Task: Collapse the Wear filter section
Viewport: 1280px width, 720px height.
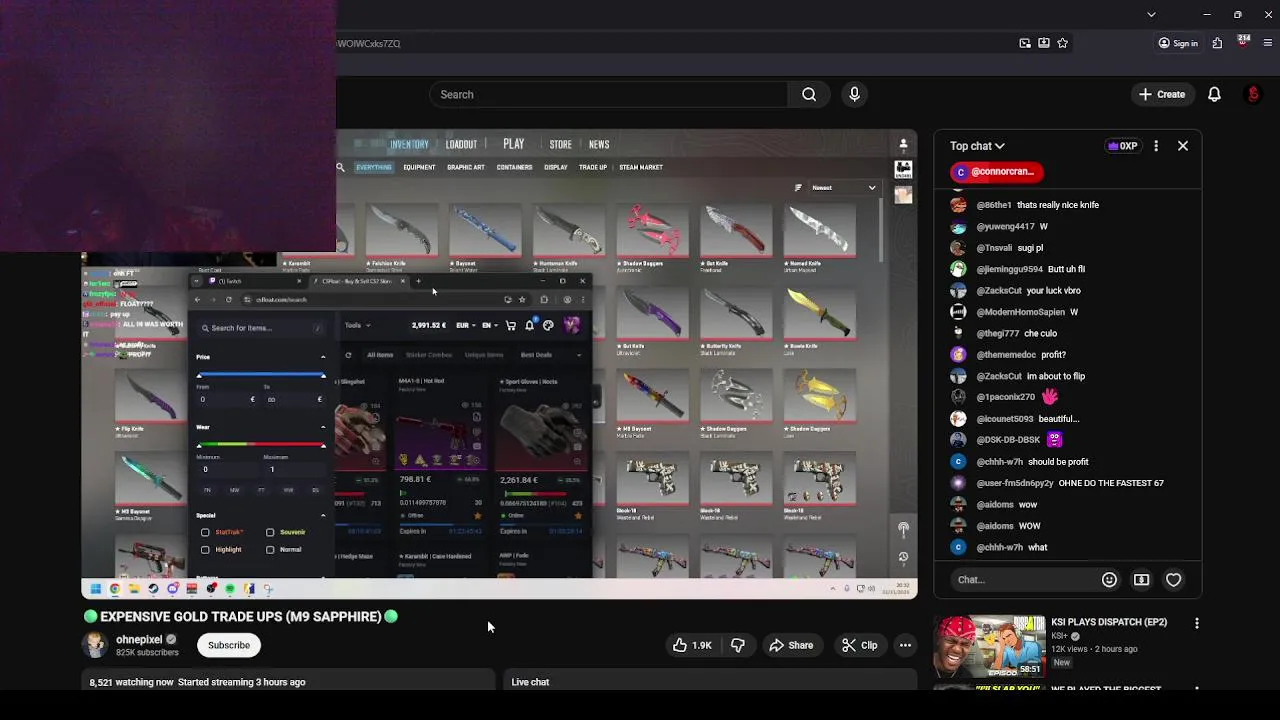Action: (x=322, y=428)
